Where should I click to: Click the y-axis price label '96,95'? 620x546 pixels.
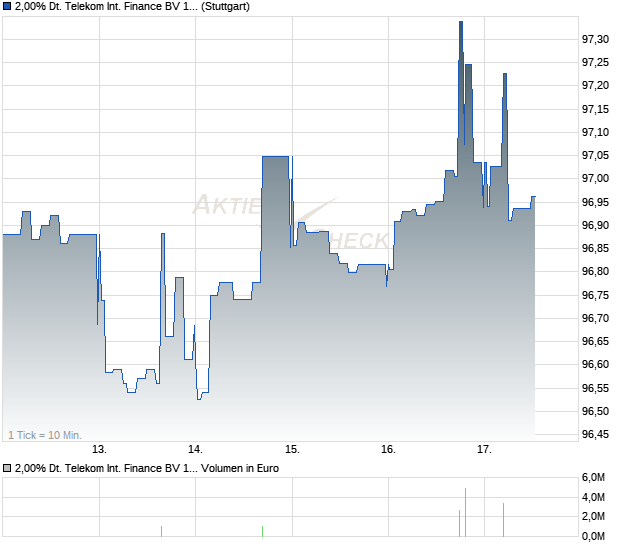[x=595, y=202]
